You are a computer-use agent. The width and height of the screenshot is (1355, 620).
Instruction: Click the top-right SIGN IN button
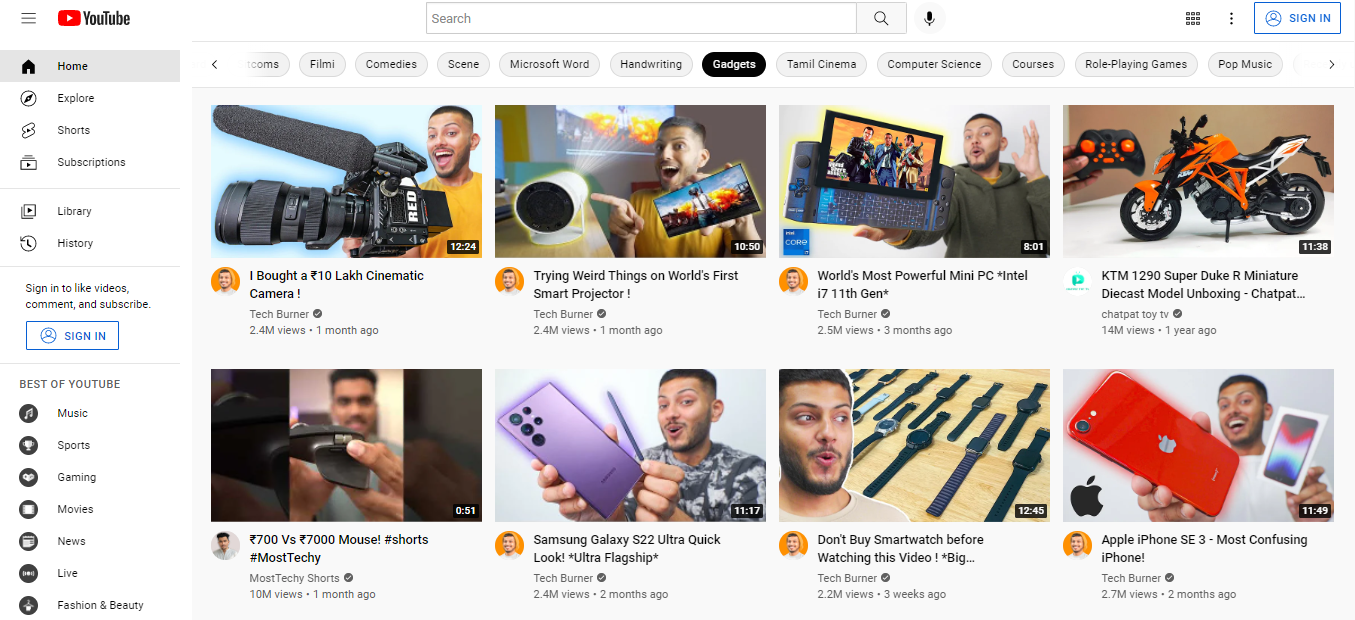pyautogui.click(x=1297, y=18)
